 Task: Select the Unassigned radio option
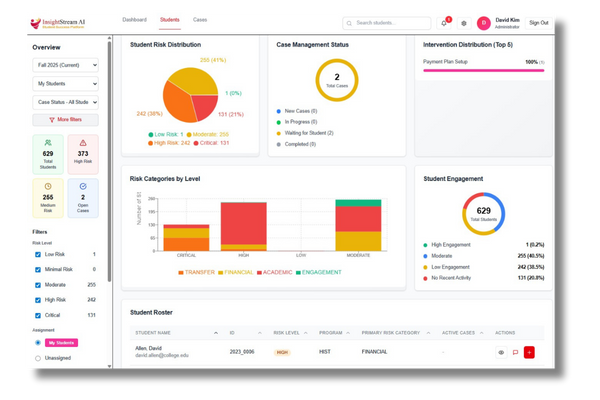38,357
